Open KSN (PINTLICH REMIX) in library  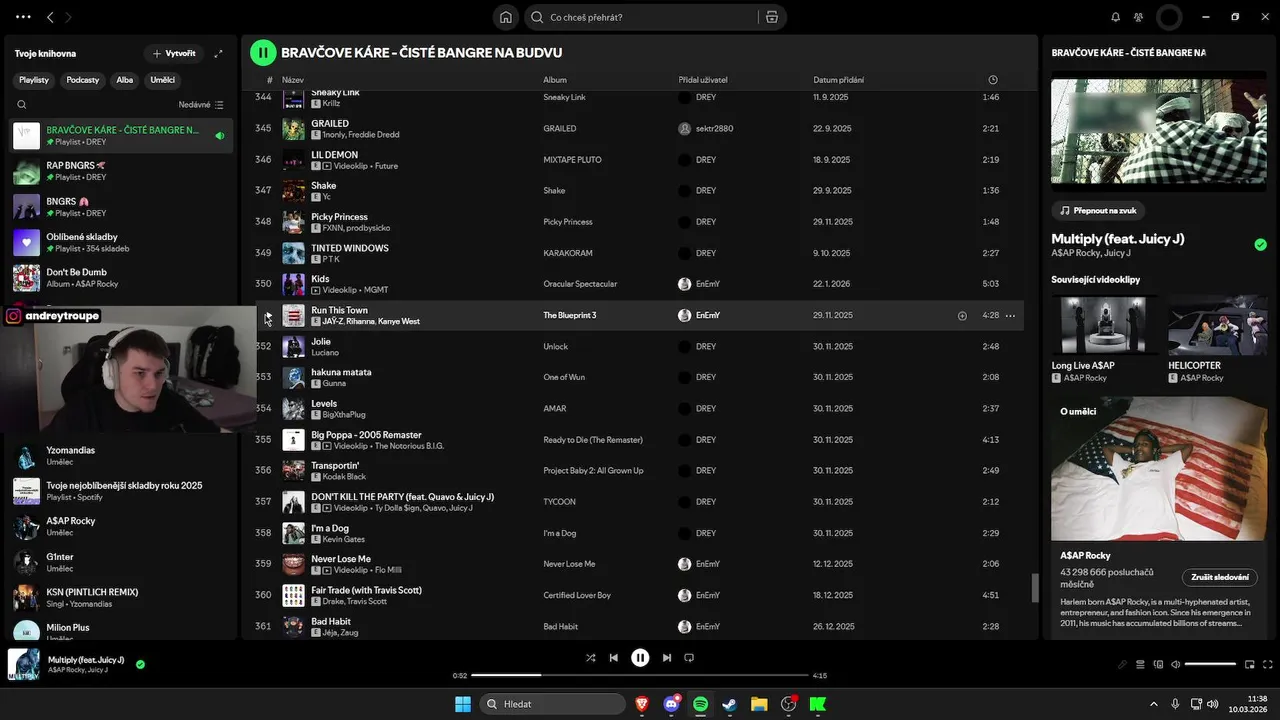[x=122, y=597]
